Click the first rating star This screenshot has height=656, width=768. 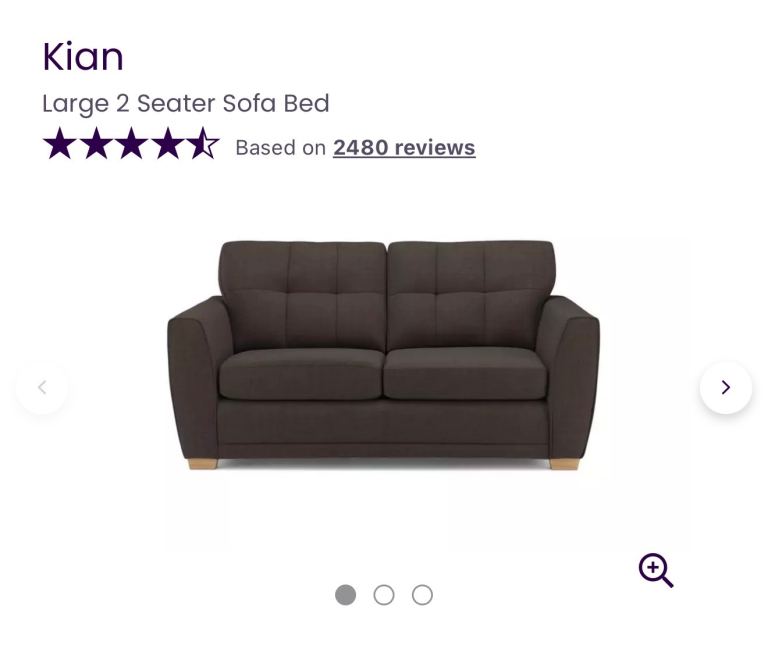60,144
